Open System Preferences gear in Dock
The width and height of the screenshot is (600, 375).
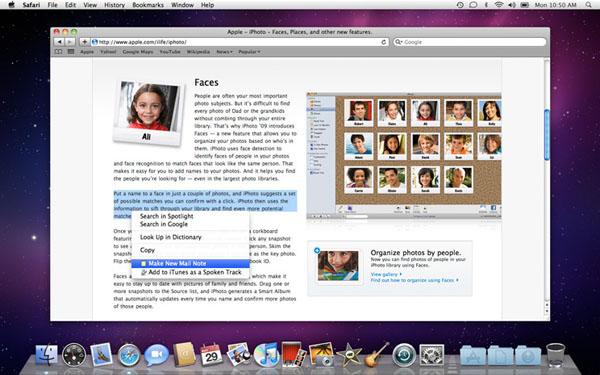pyautogui.click(x=432, y=355)
